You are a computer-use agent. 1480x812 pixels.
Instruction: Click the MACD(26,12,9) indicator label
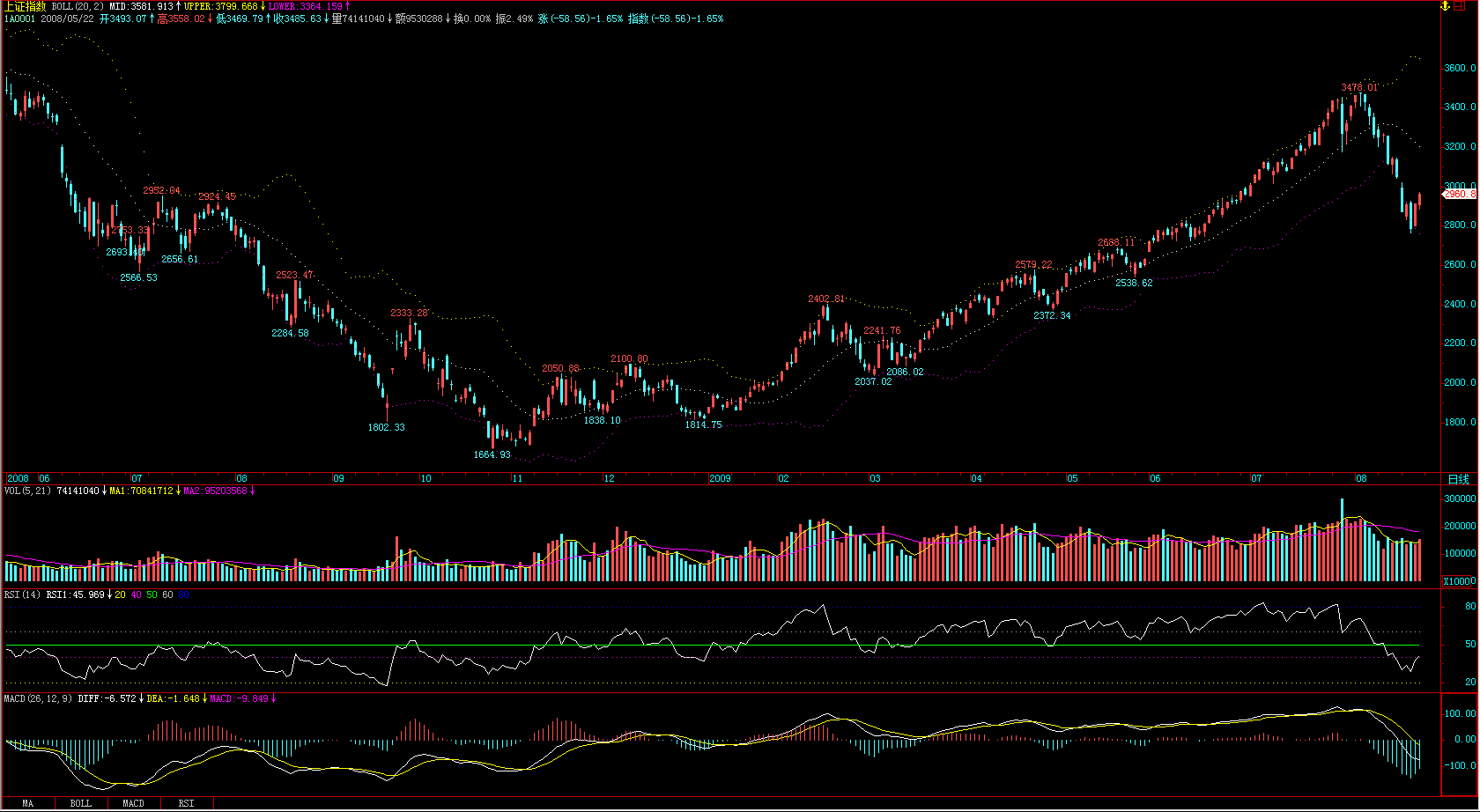pyautogui.click(x=38, y=698)
